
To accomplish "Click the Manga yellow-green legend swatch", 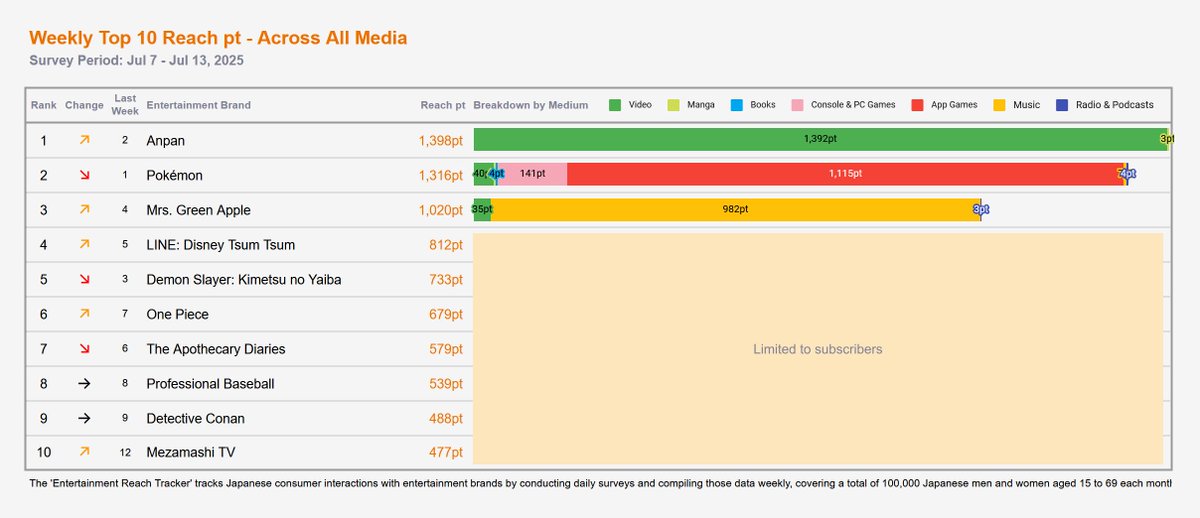I will tap(674, 105).
